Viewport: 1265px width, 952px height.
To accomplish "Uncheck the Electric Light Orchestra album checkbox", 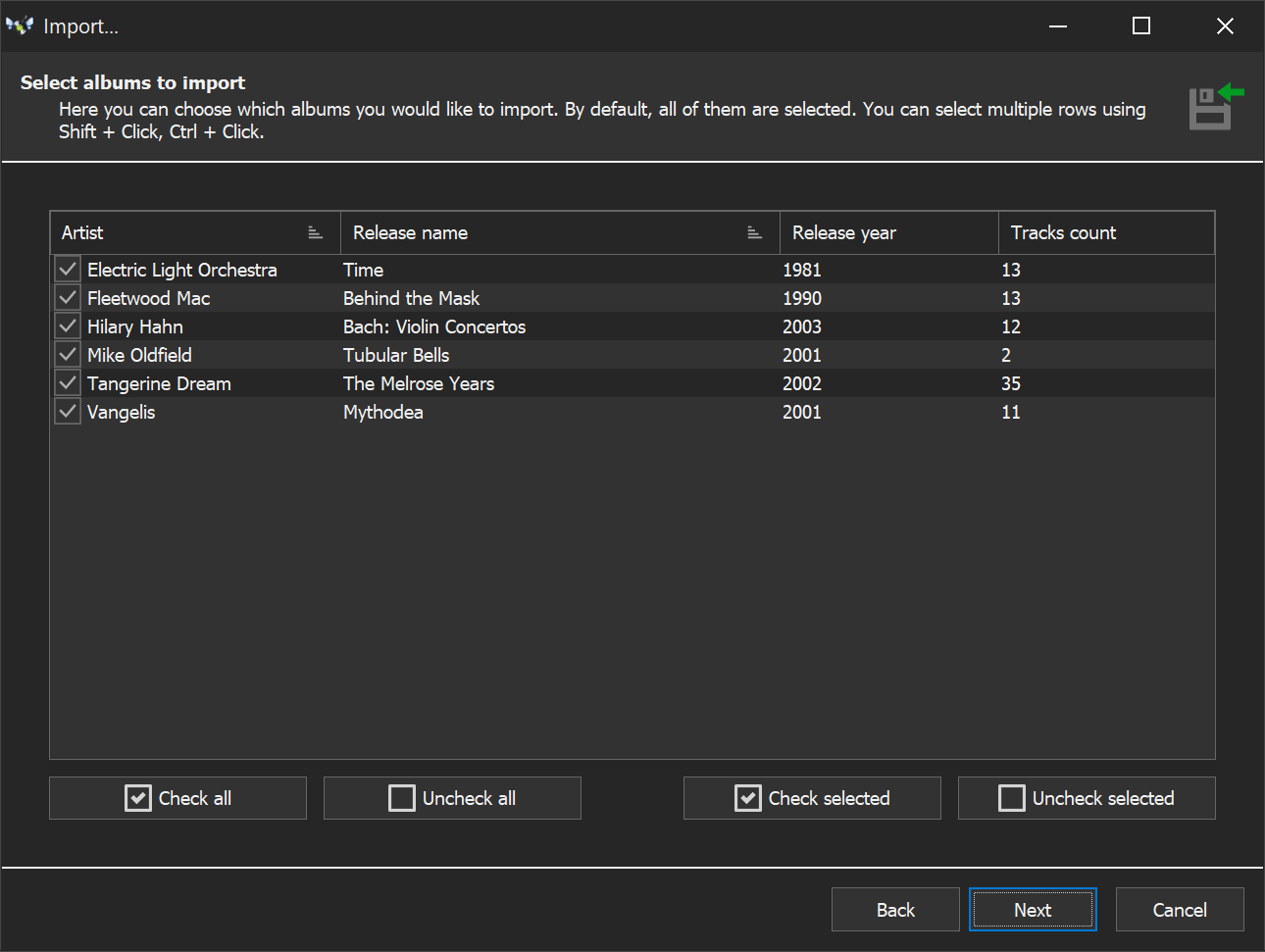I will pyautogui.click(x=68, y=270).
